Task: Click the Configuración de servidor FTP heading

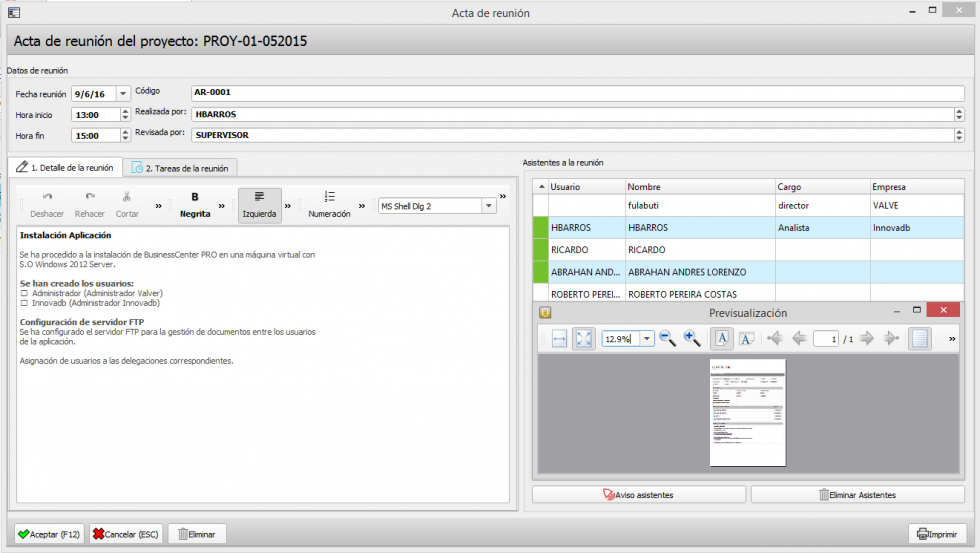Action: click(82, 322)
